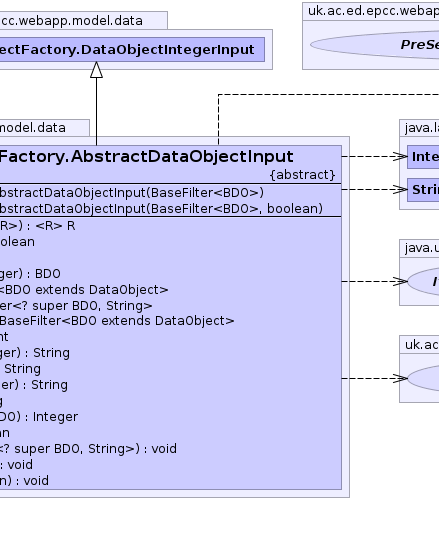The height and width of the screenshot is (534, 439).
Task: Select the Stri class box
Action: 423,190
